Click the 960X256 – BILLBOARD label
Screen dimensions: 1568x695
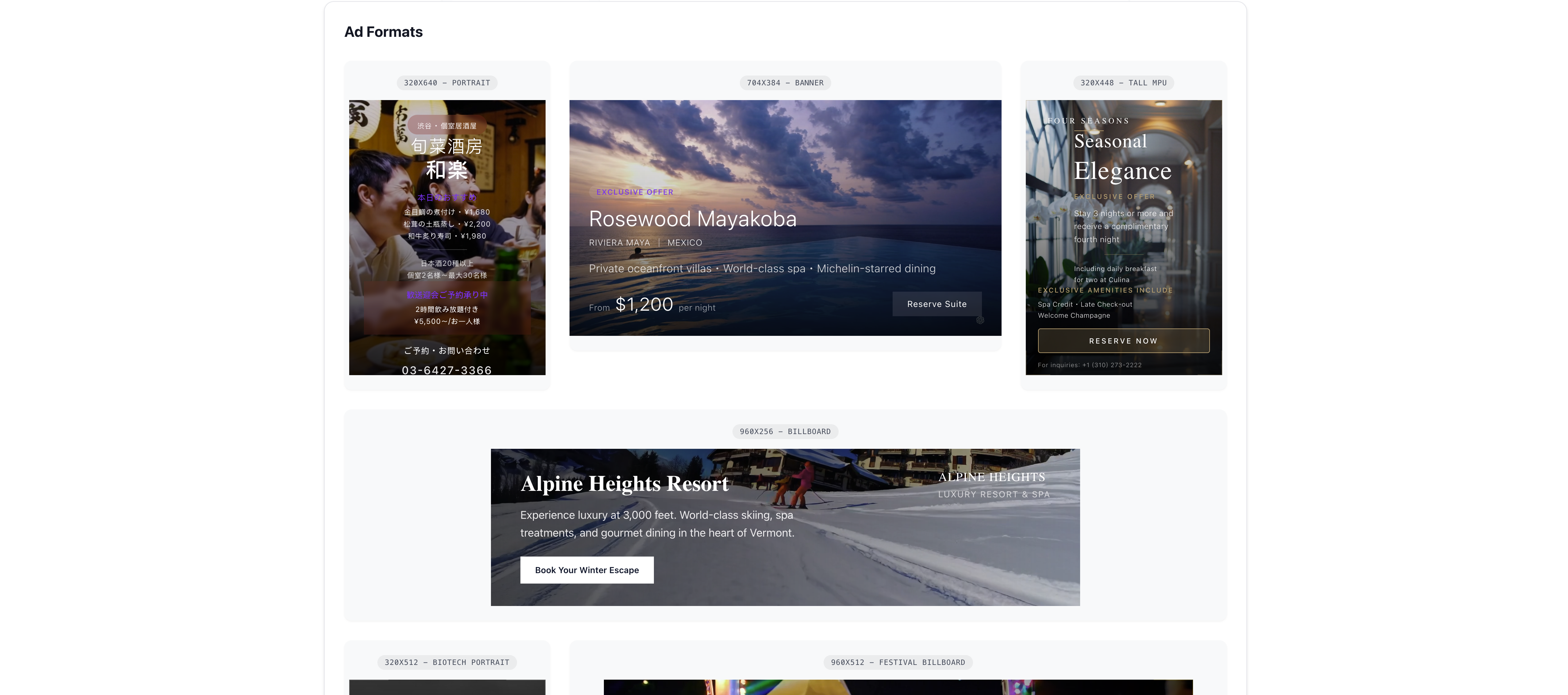785,431
